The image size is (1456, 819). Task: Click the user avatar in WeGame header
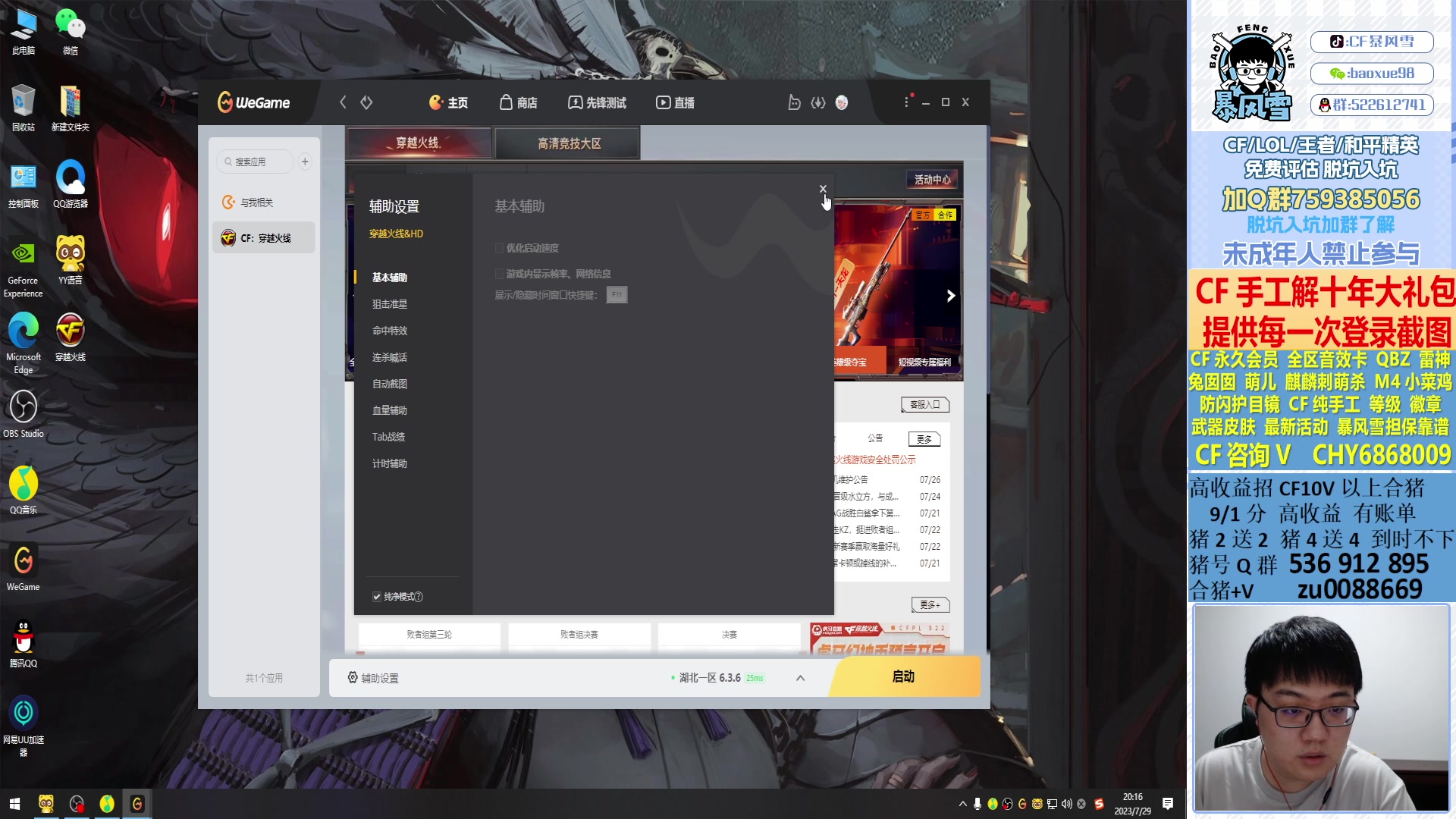click(842, 102)
